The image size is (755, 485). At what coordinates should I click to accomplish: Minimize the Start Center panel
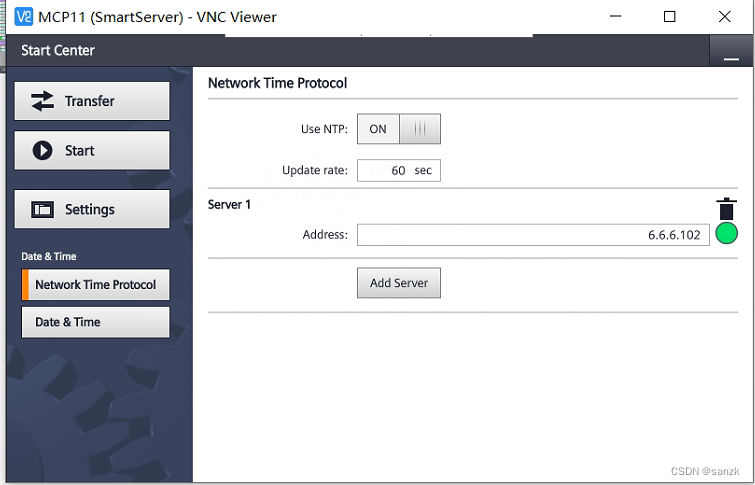point(731,51)
